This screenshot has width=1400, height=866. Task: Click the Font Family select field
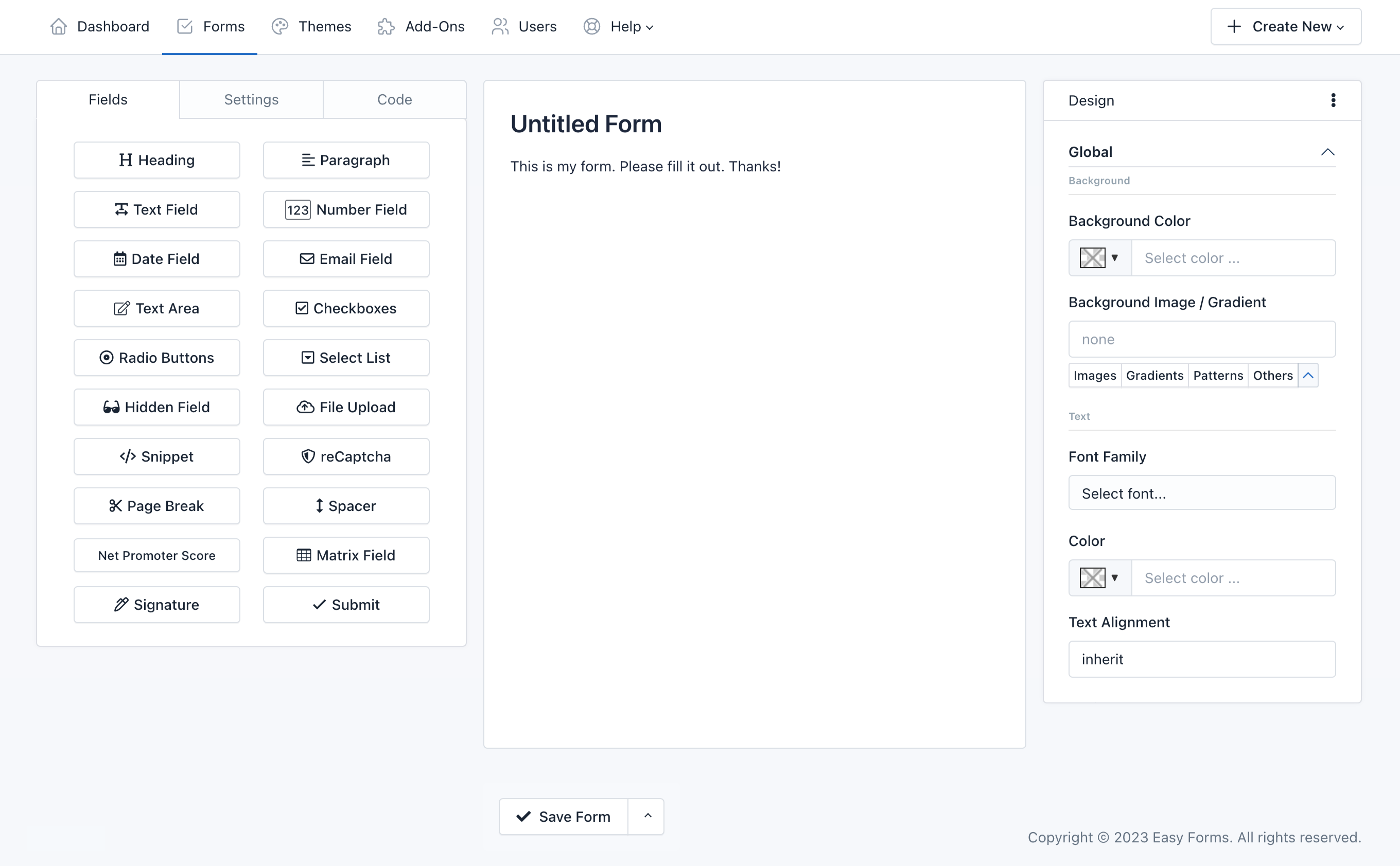[1201, 492]
